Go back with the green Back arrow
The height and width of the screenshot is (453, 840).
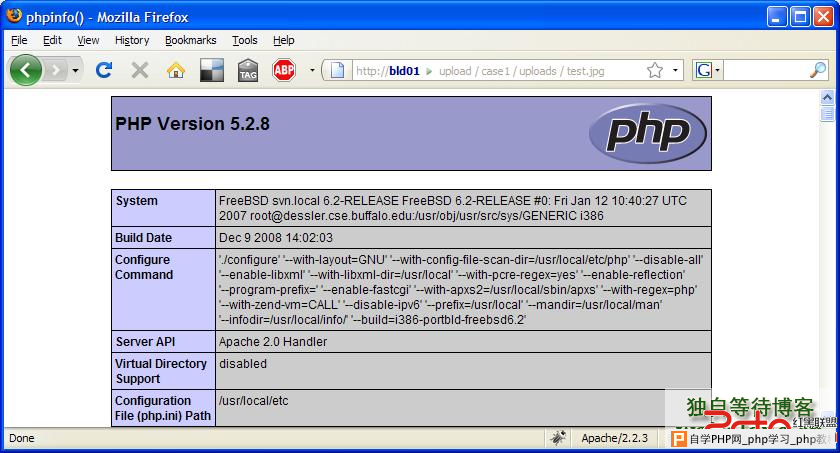tap(25, 70)
